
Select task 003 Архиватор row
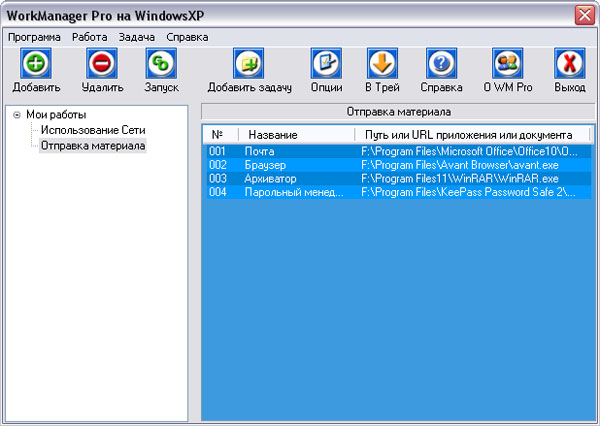398,178
